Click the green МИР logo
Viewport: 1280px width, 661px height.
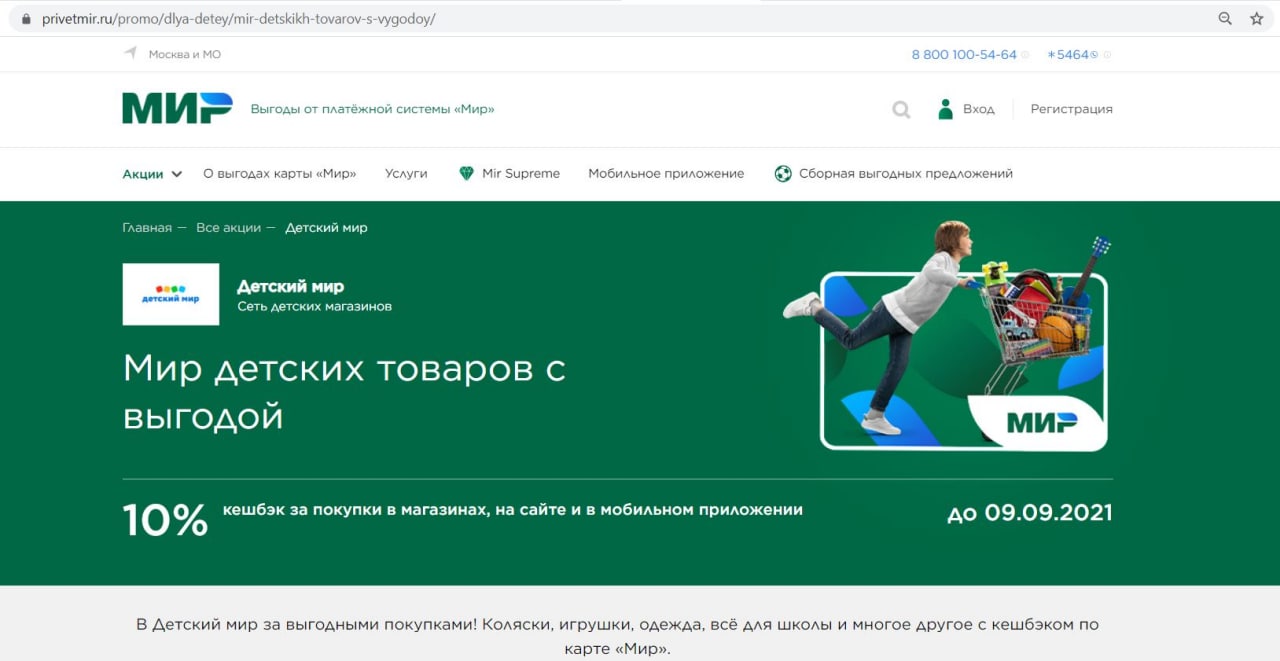coord(177,108)
